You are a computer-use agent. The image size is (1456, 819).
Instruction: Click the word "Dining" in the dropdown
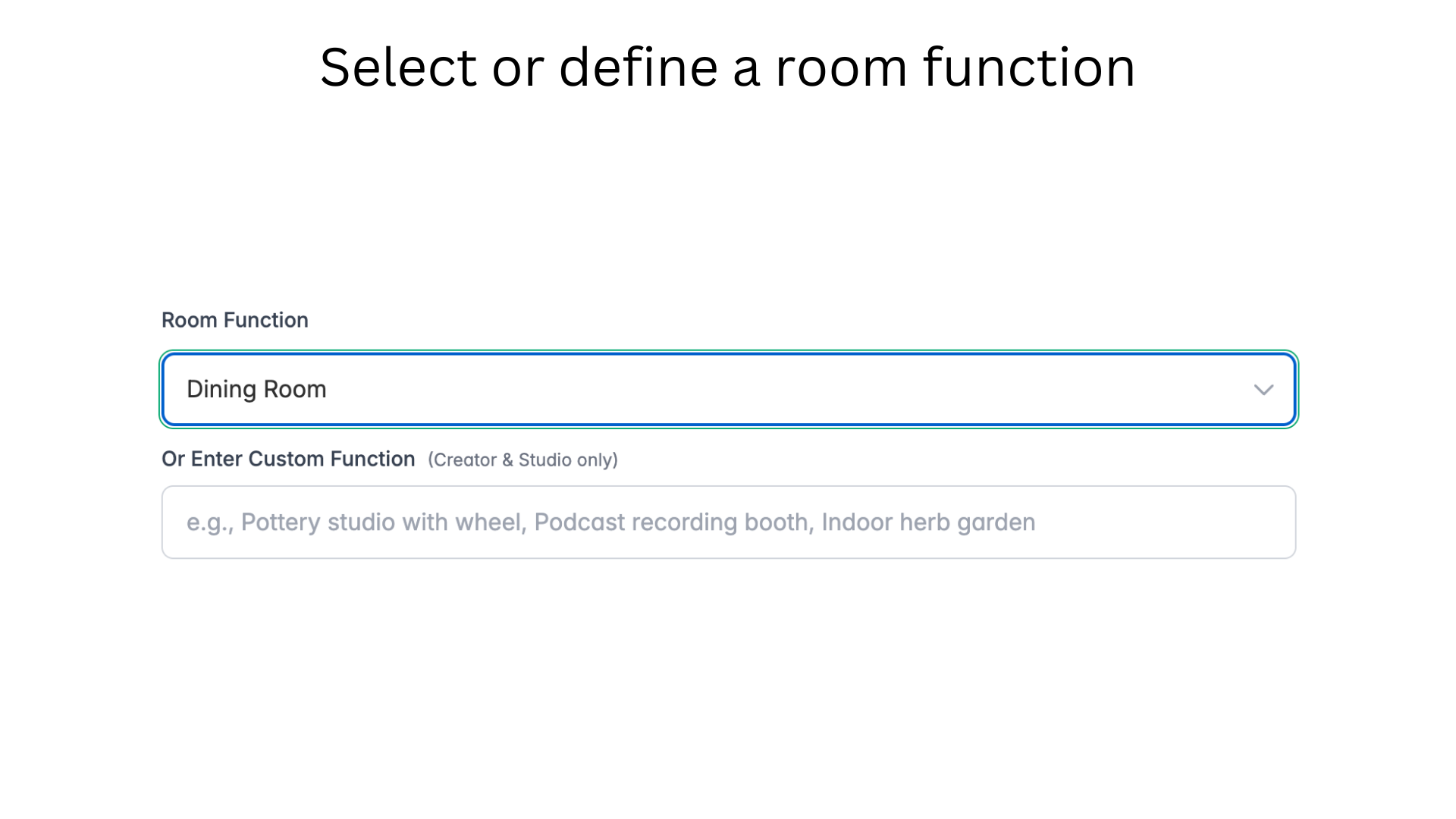click(221, 390)
